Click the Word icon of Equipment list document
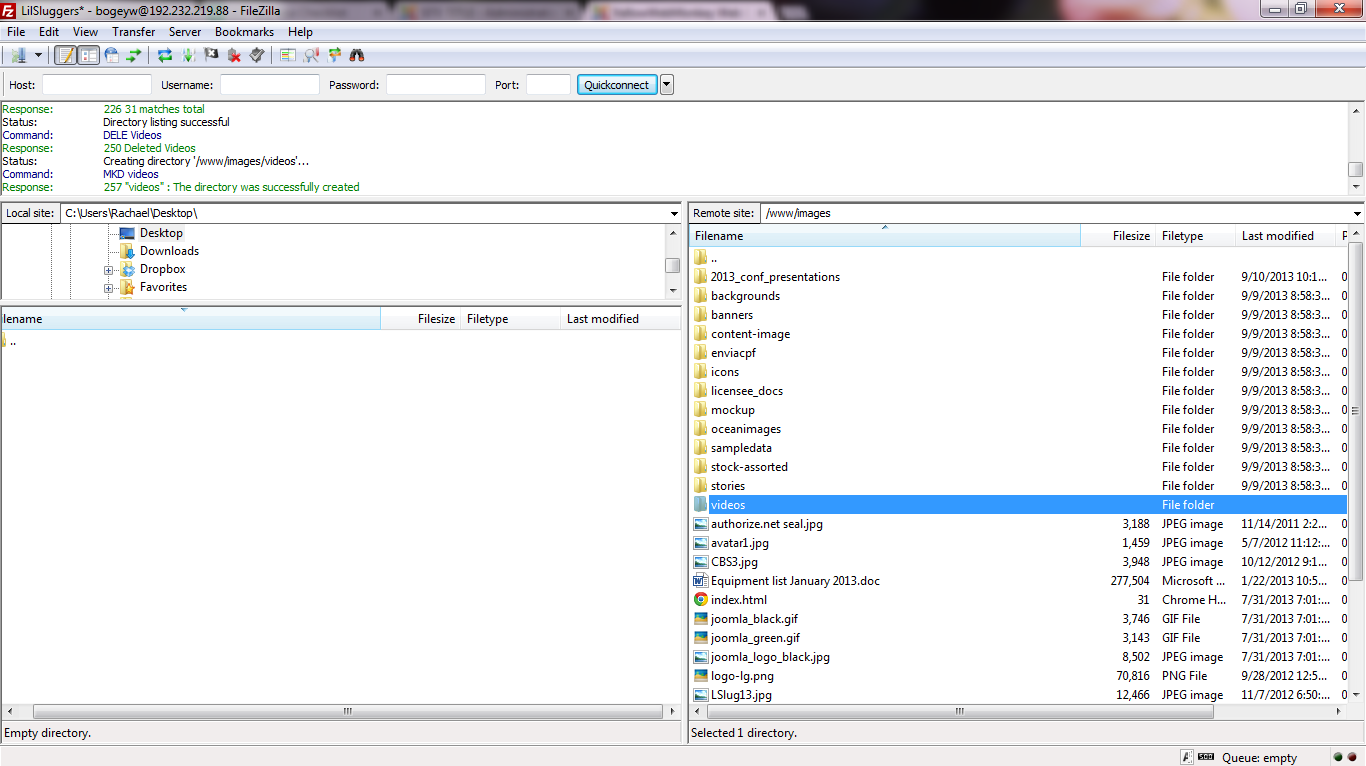This screenshot has height=766, width=1366. click(x=701, y=581)
